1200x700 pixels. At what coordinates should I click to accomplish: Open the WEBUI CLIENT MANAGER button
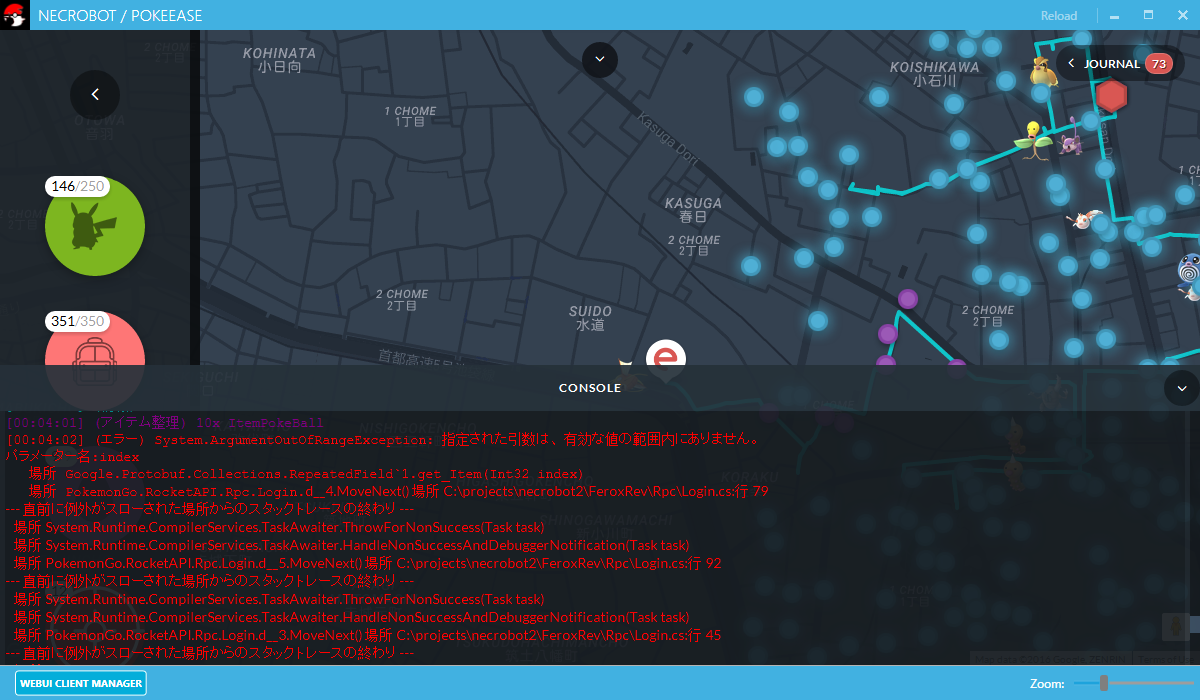click(x=80, y=683)
